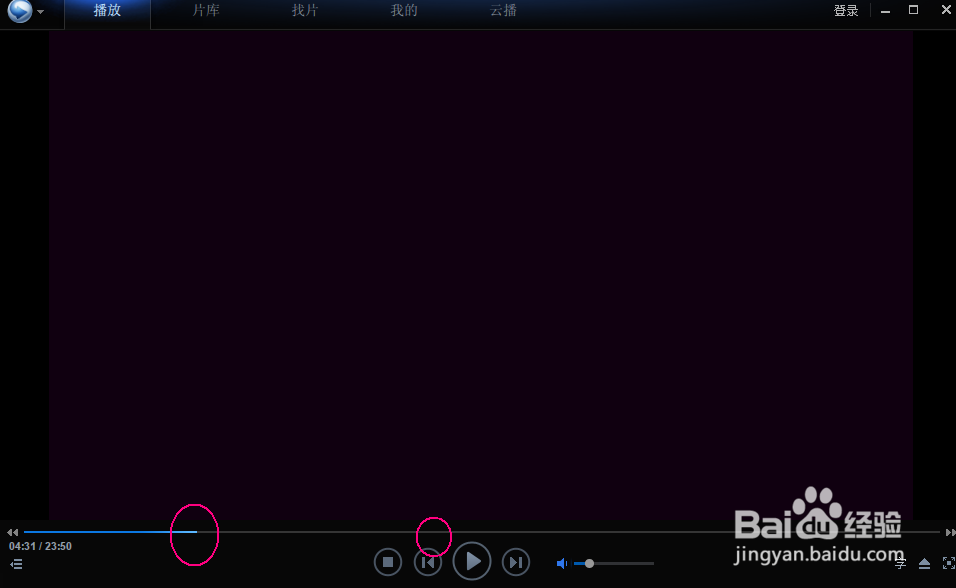Go to the 找片 tab
Screen dimensions: 956x588
pyautogui.click(x=305, y=10)
